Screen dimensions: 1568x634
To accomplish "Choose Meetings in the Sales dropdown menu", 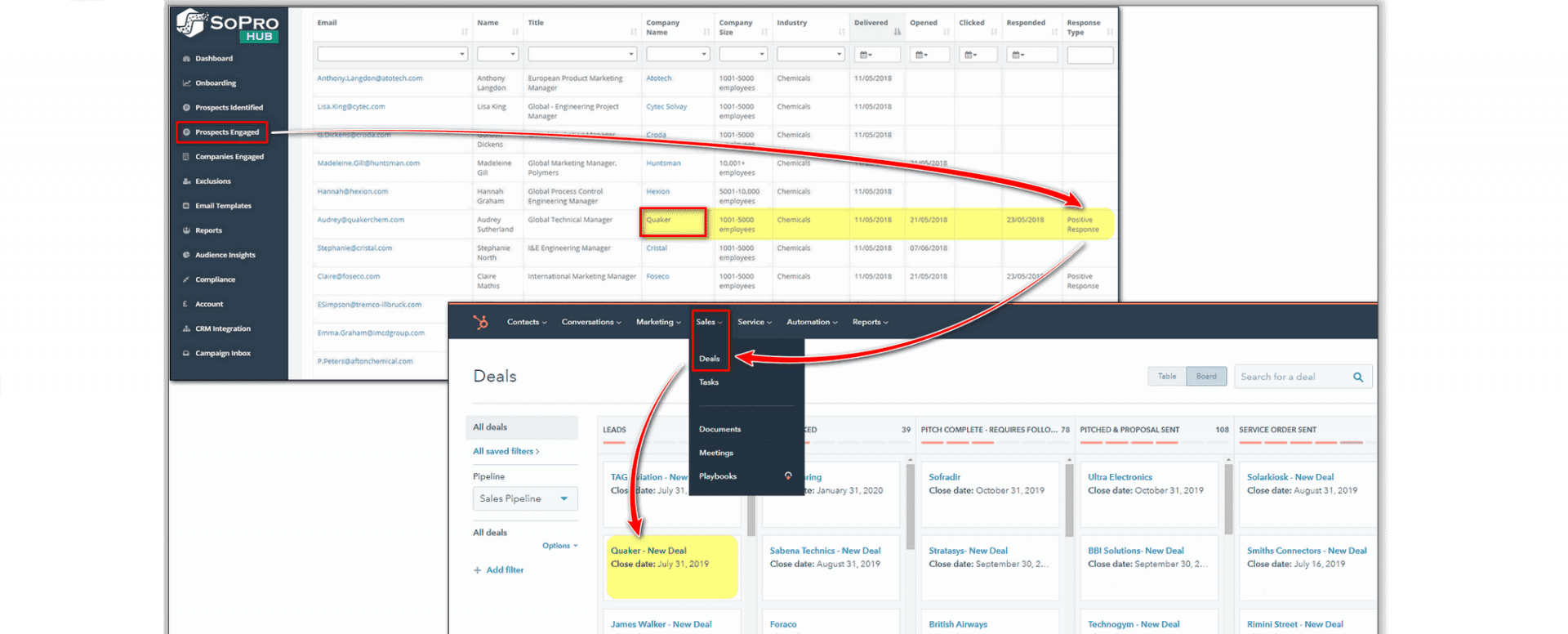I will (x=715, y=453).
